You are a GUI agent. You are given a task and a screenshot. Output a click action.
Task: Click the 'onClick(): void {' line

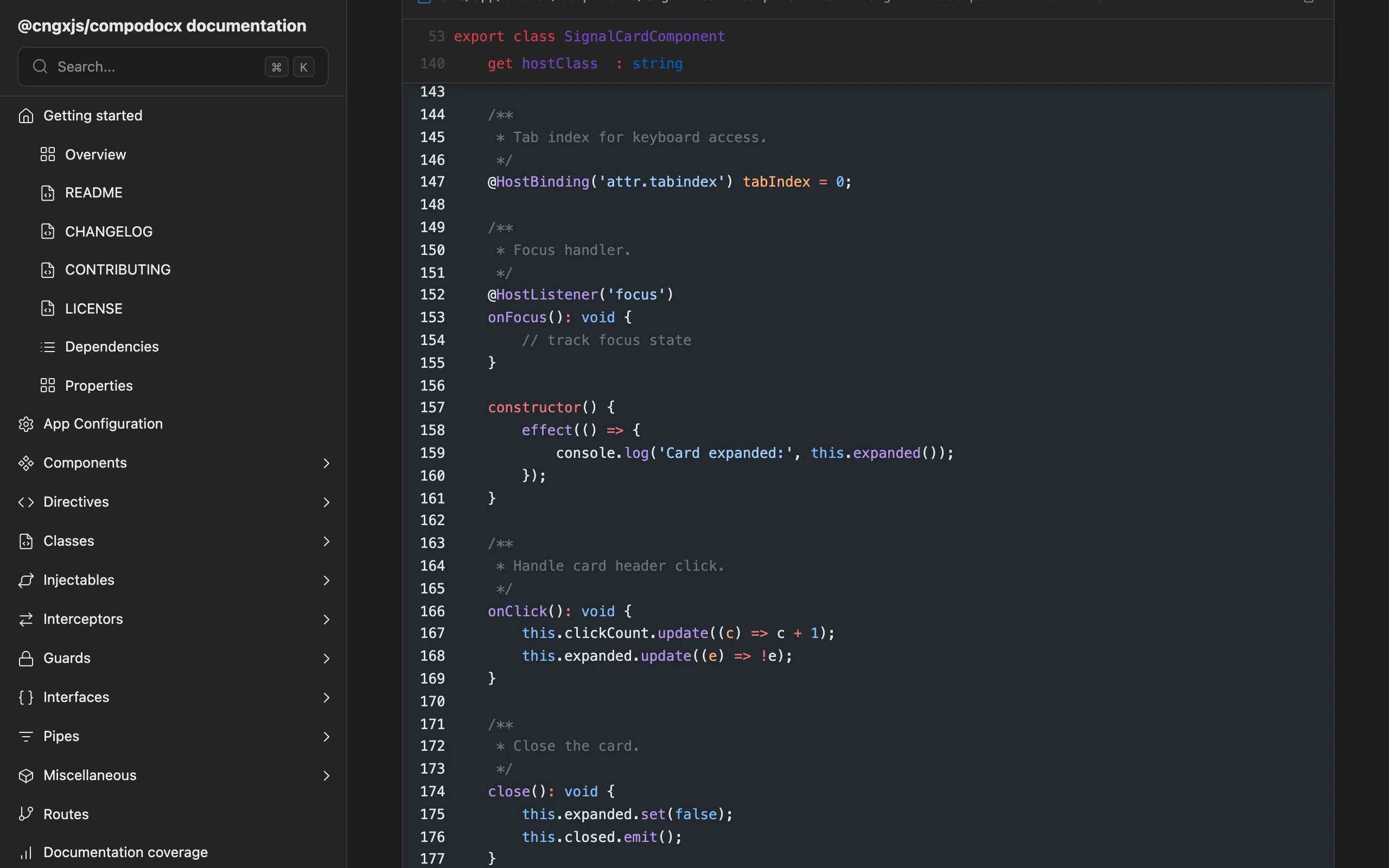[x=559, y=611]
